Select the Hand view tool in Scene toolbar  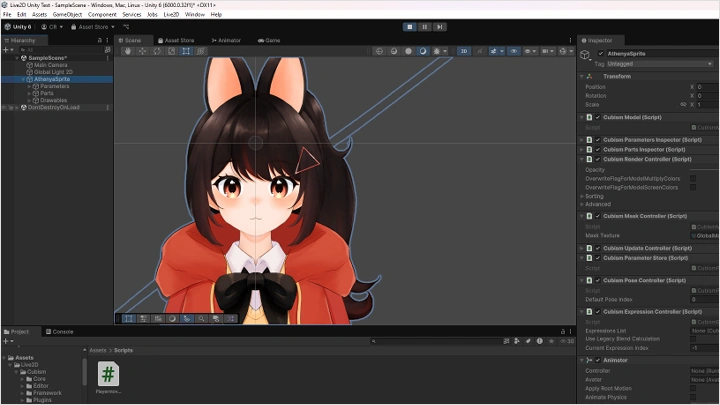click(128, 51)
